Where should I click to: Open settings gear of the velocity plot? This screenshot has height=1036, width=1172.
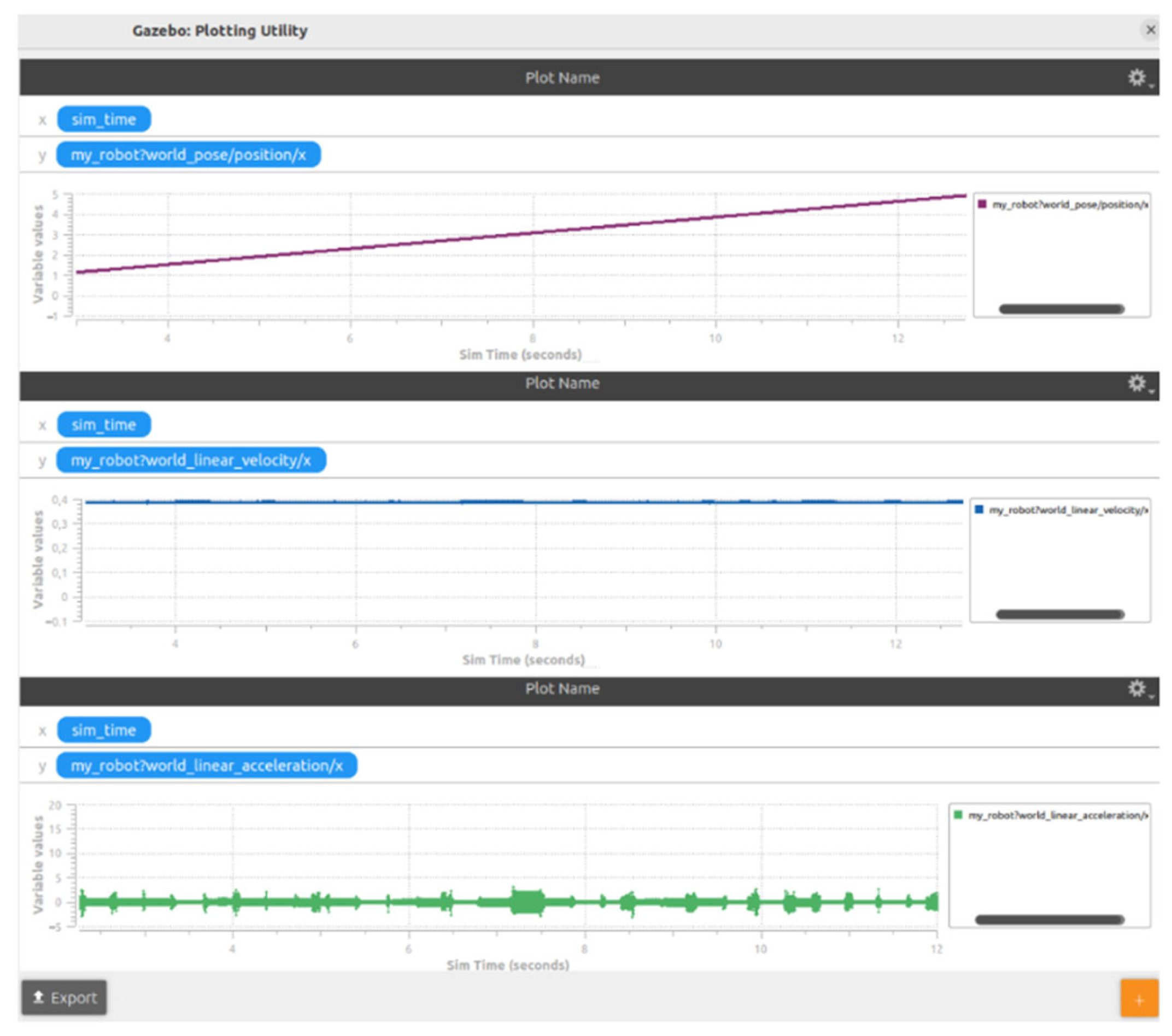(x=1138, y=383)
